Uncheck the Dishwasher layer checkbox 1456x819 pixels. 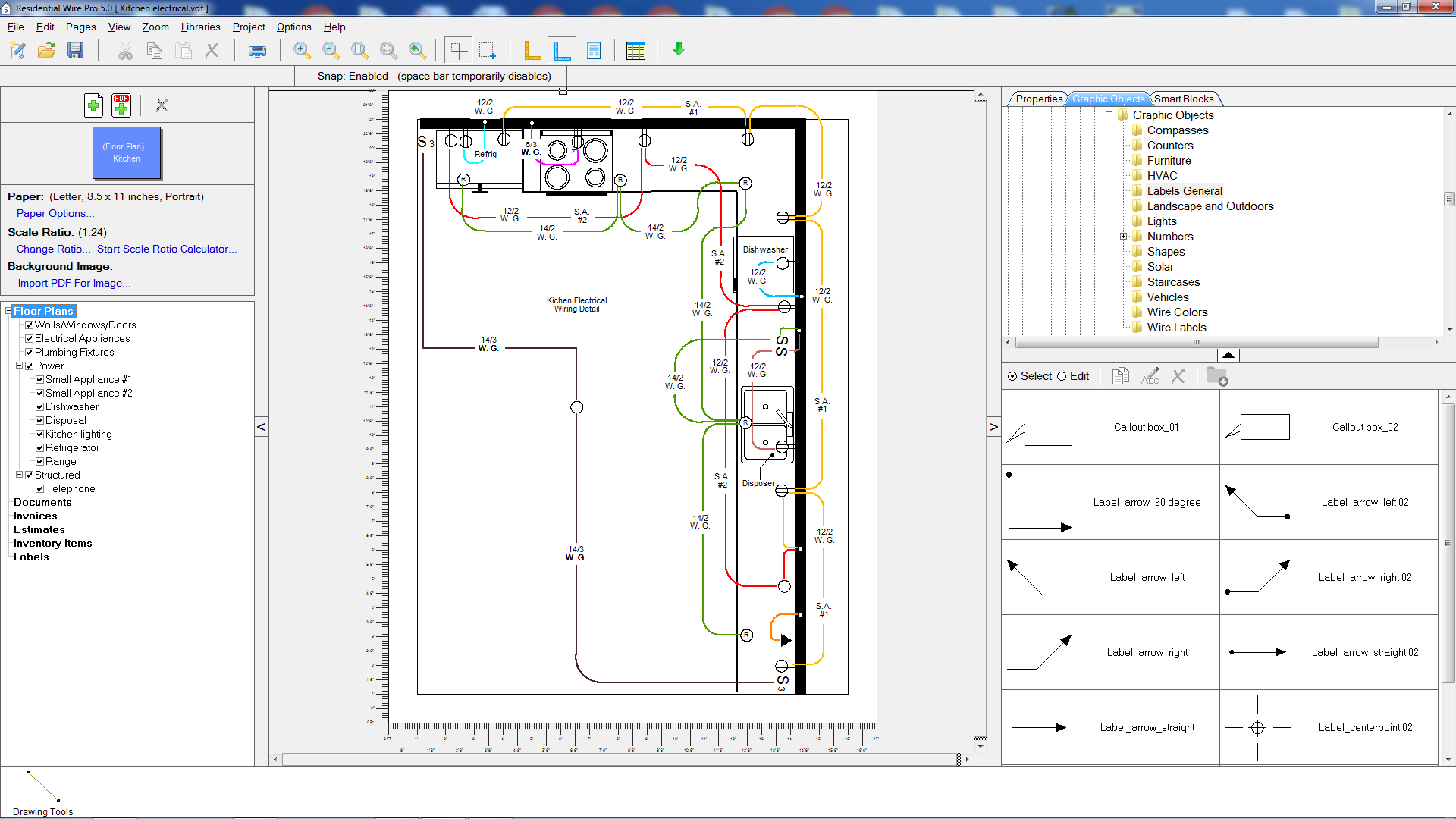pyautogui.click(x=40, y=407)
